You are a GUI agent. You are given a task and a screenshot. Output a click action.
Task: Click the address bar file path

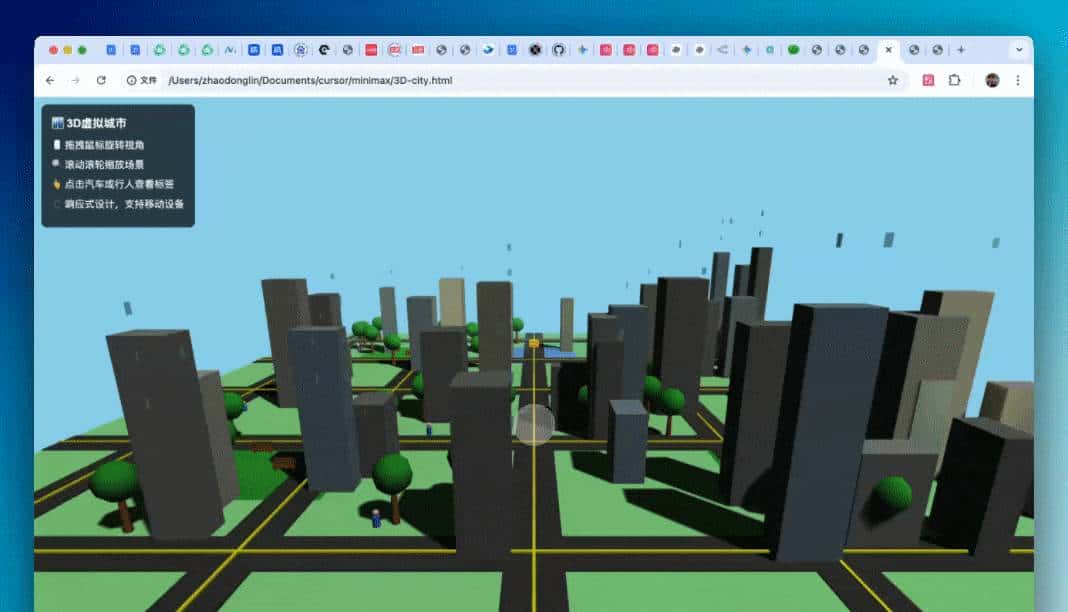pos(310,80)
